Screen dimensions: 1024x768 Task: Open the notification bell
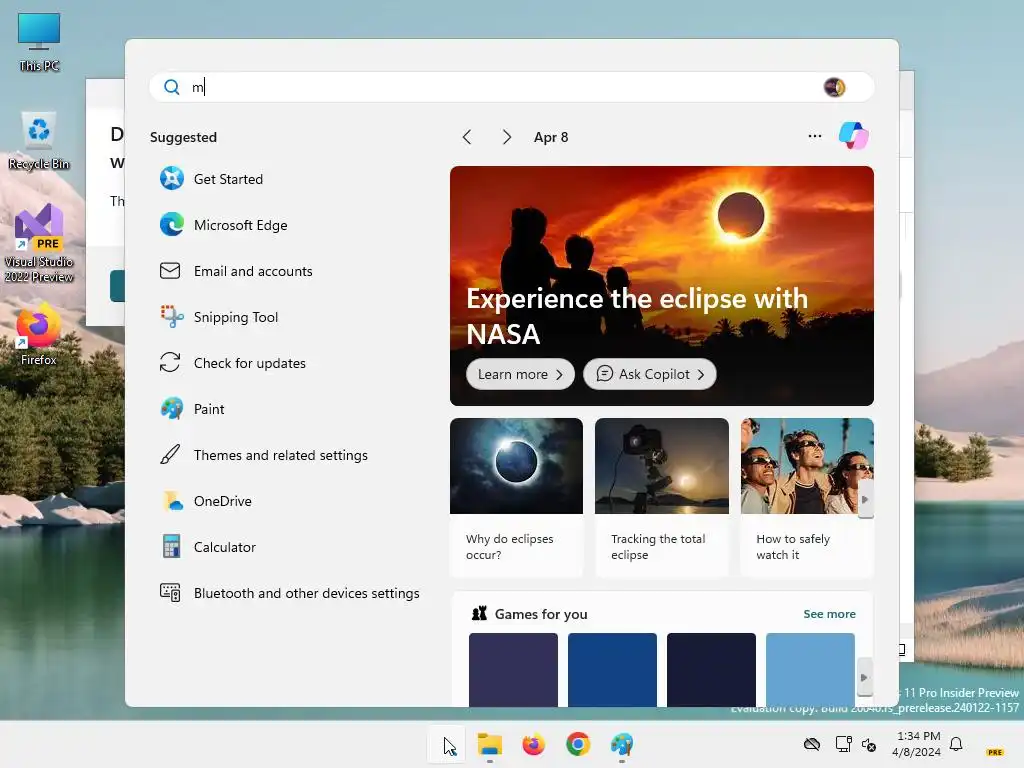[956, 744]
